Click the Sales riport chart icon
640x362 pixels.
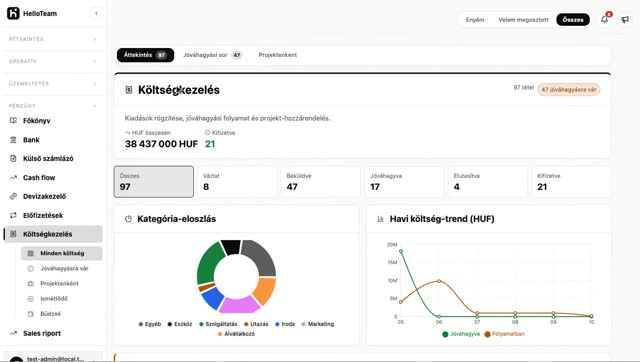[x=13, y=333]
